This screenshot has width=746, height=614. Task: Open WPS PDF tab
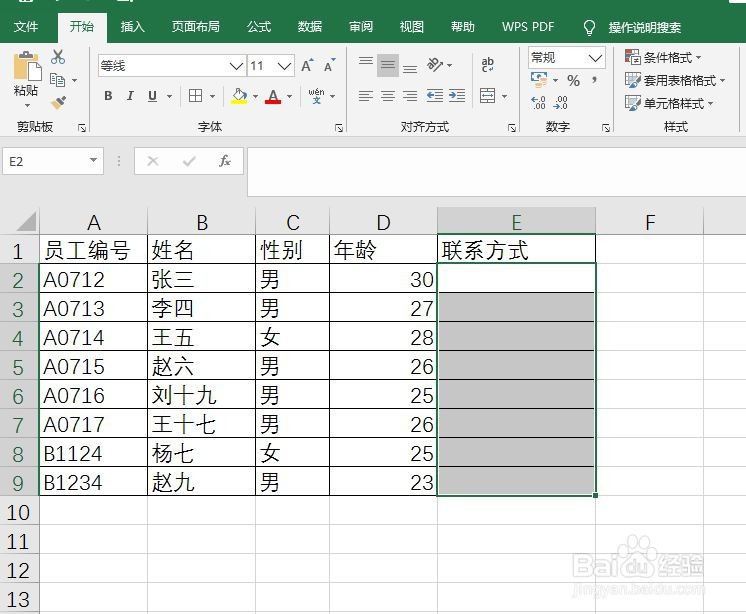pyautogui.click(x=528, y=27)
